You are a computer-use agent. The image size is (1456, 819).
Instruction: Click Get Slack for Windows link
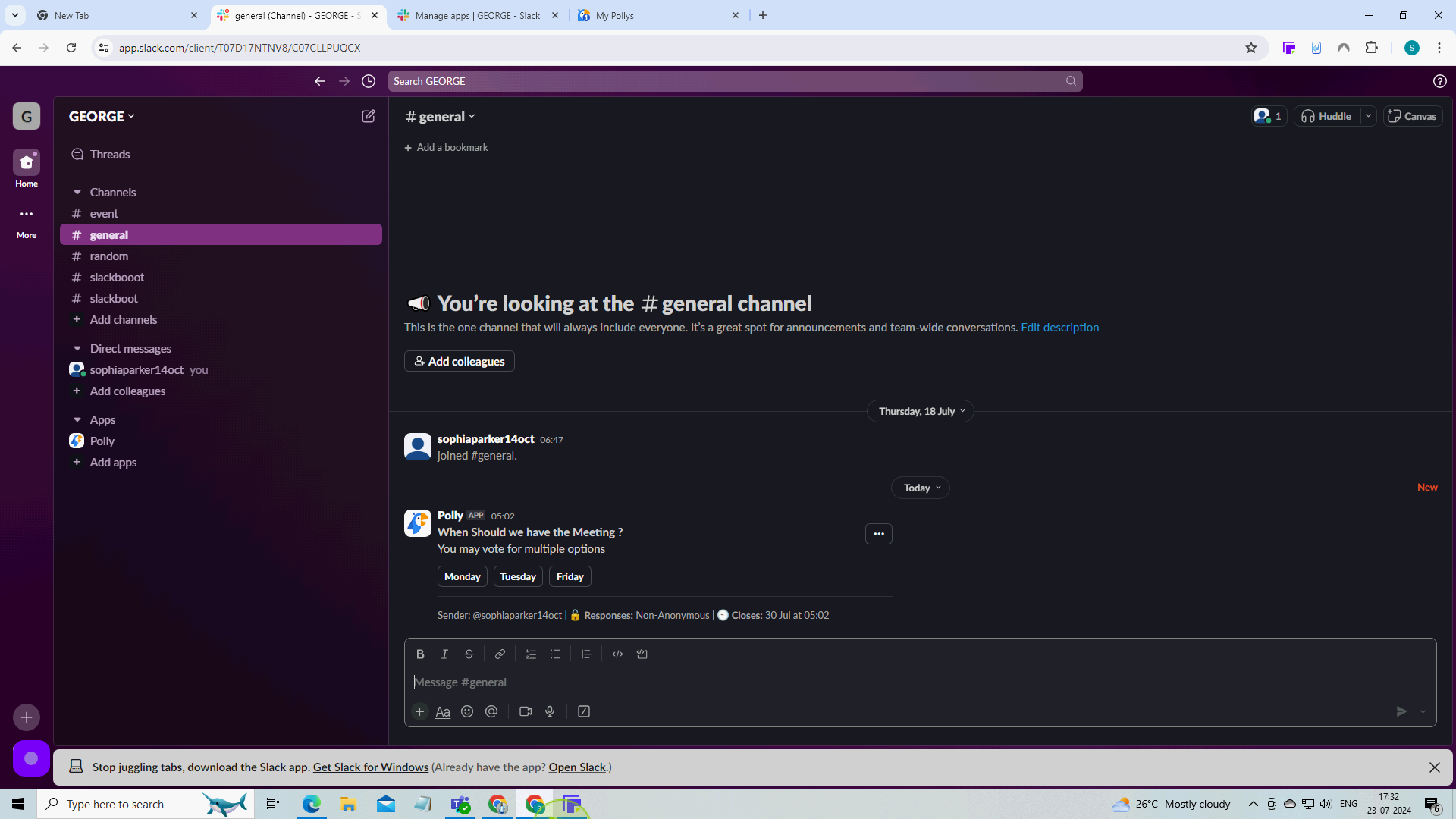(x=371, y=767)
